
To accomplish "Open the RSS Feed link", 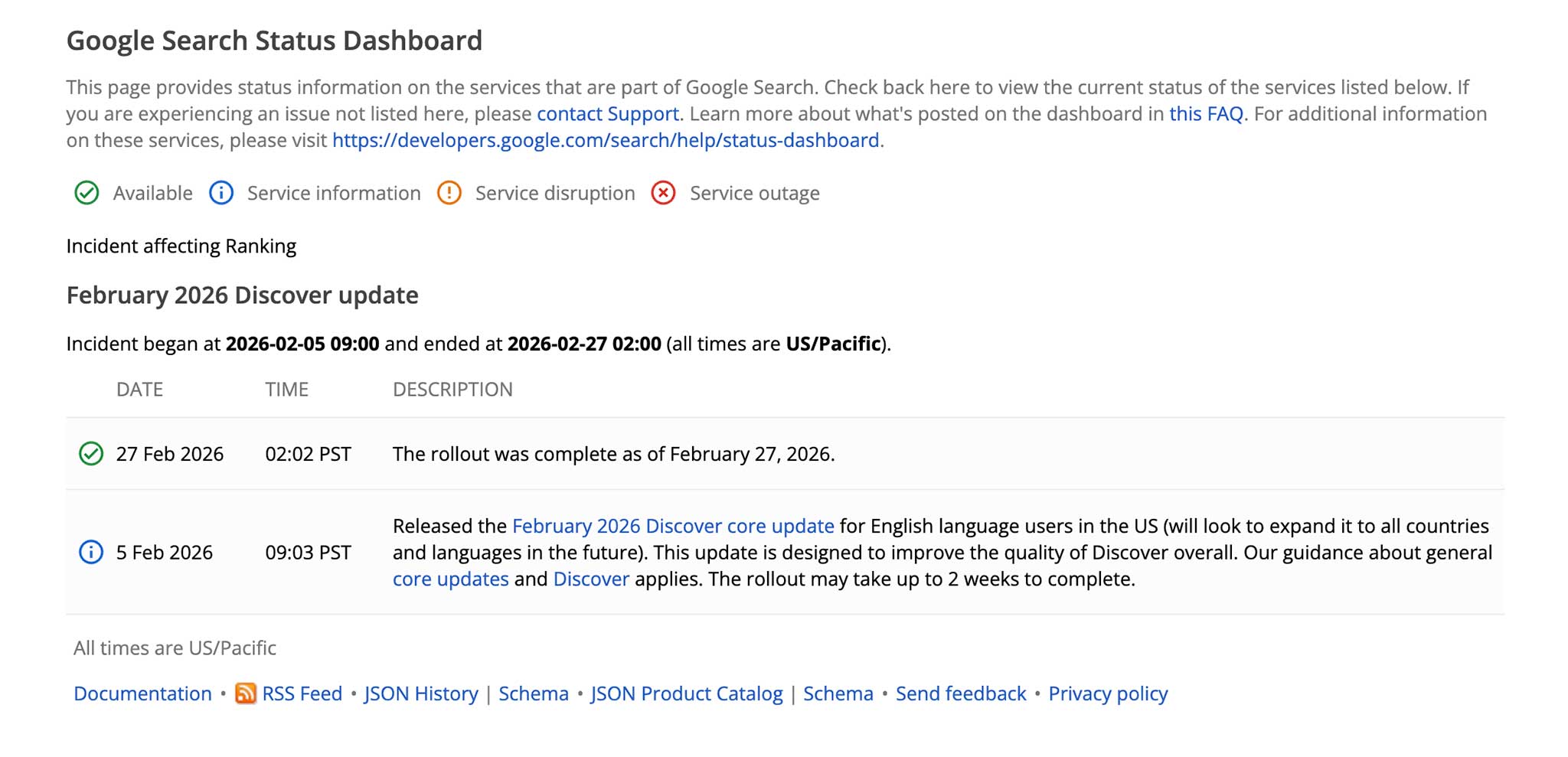I will click(302, 693).
